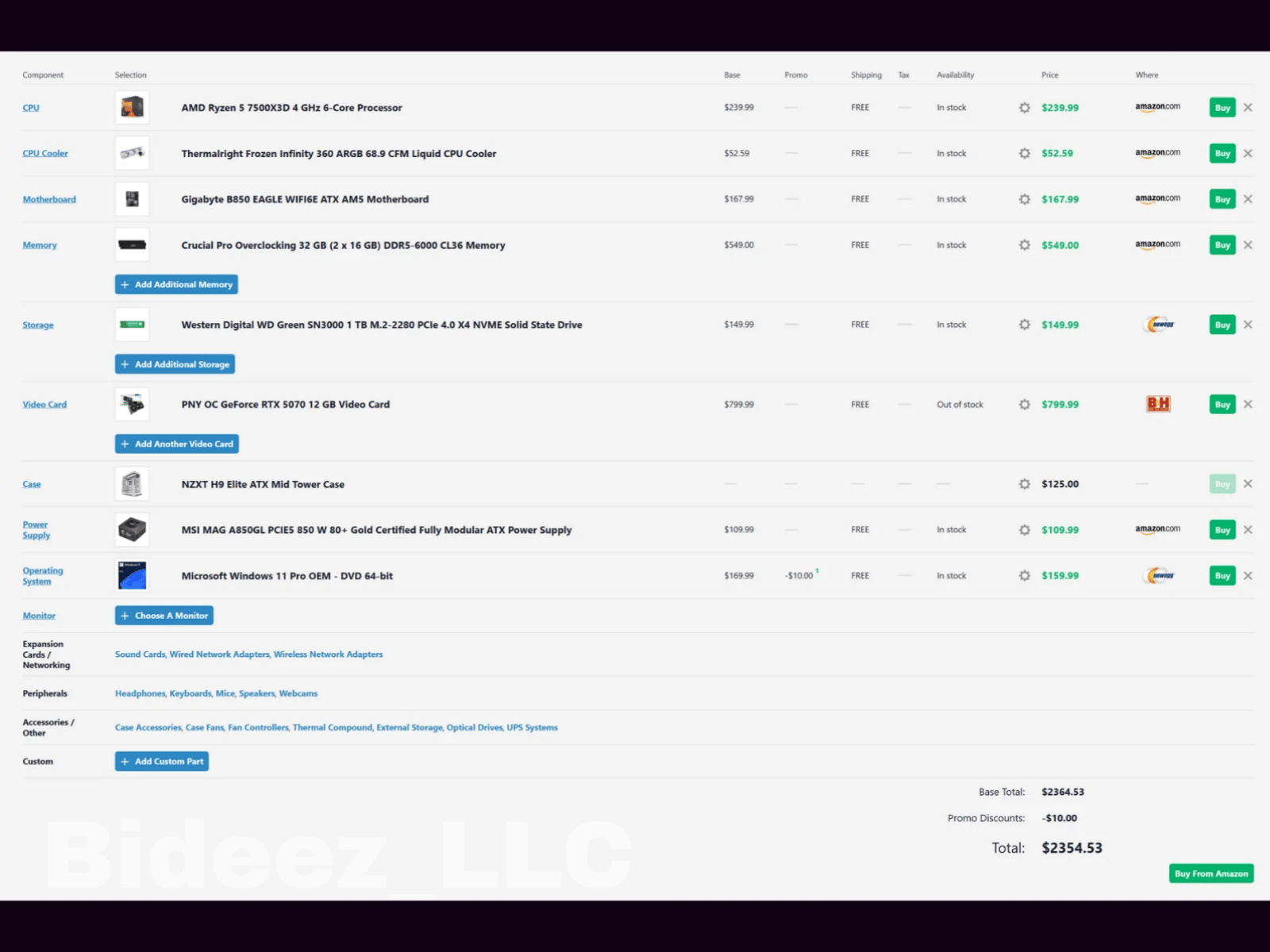This screenshot has height=952, width=1270.
Task: Remove the AMD Ryzen 5 7500X3D processor
Action: tap(1248, 108)
